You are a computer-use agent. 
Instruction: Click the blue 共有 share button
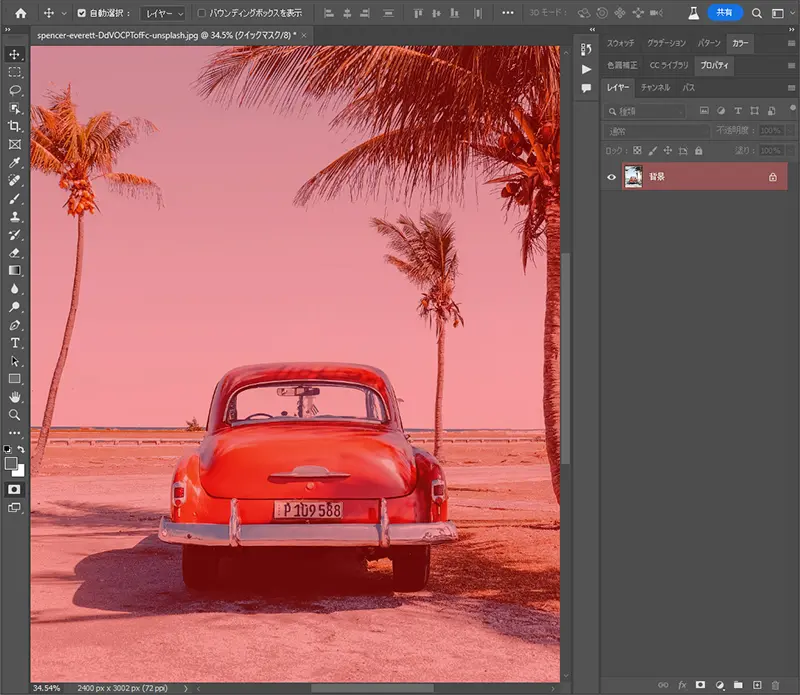(x=724, y=13)
